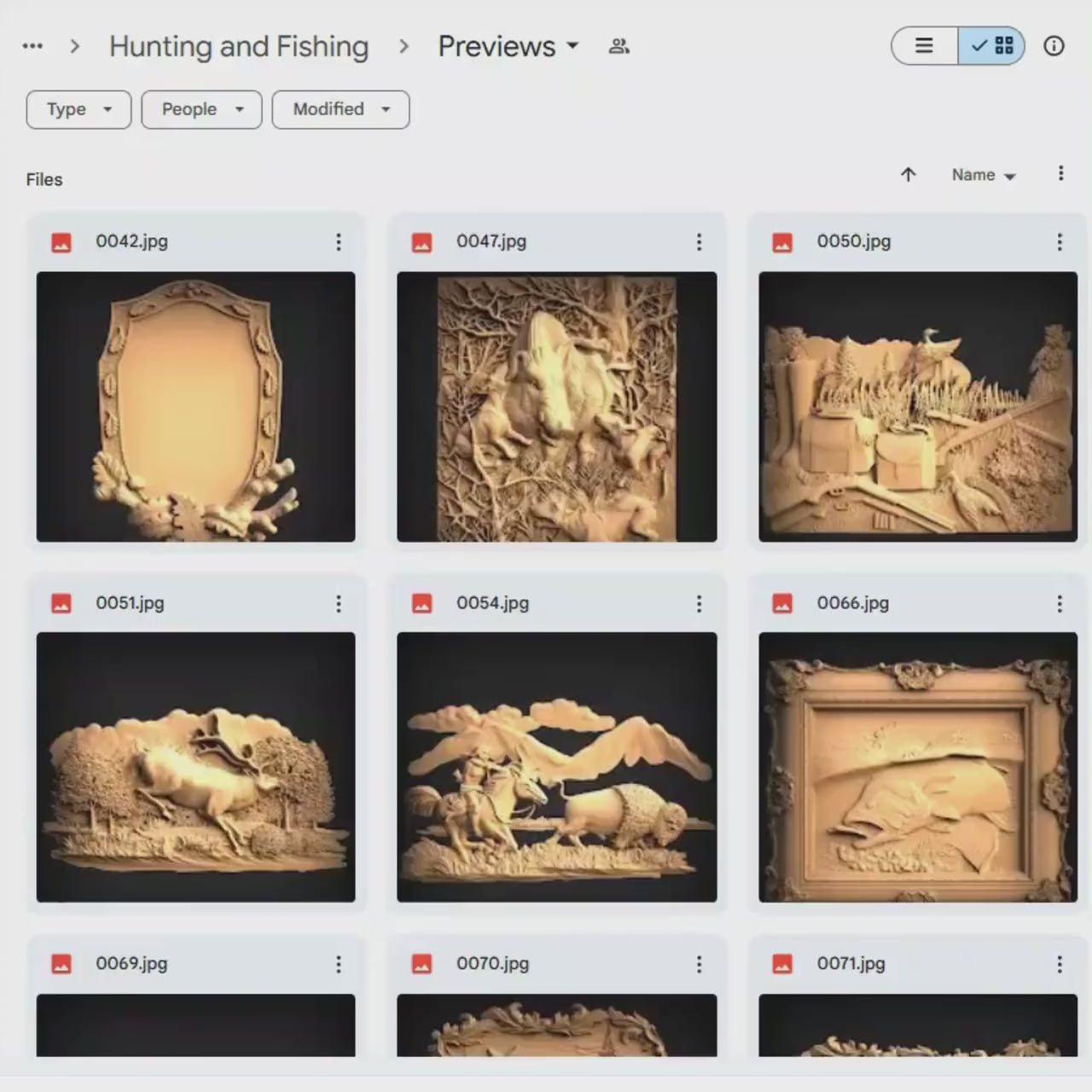Click the image file icon of 0050.jpg
The image size is (1092, 1092).
pos(782,243)
